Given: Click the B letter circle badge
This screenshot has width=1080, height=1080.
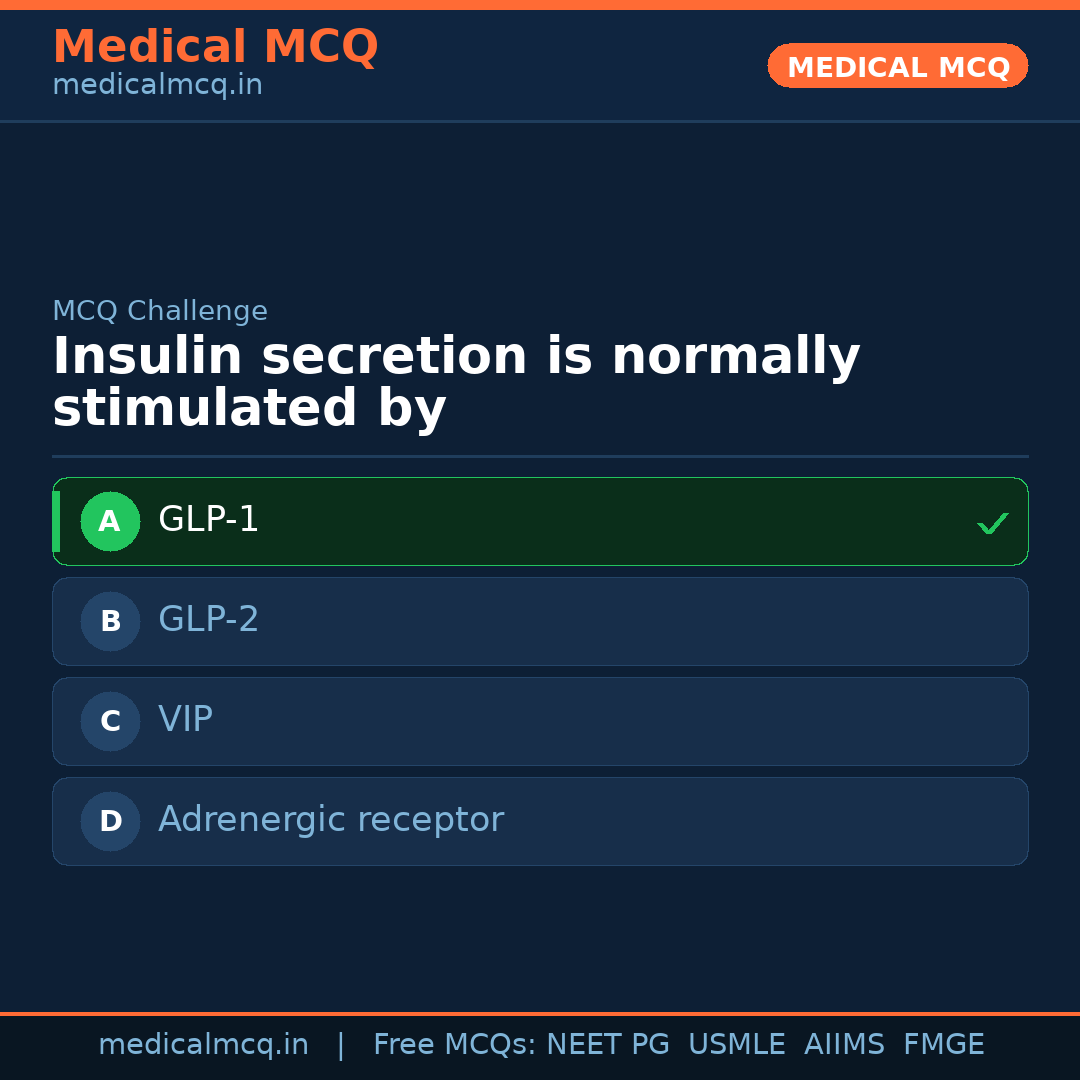Looking at the screenshot, I should pos(110,621).
